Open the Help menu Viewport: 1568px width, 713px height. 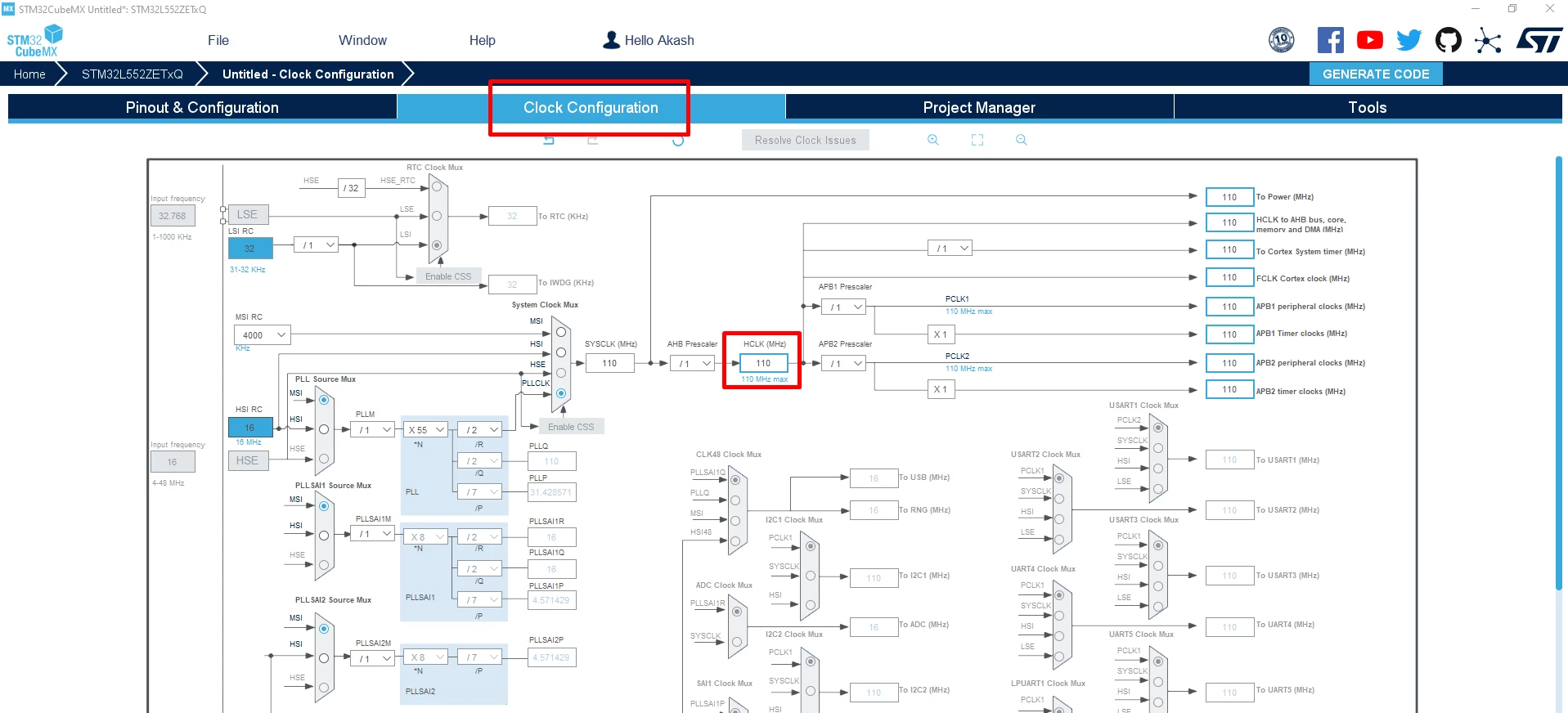pyautogui.click(x=483, y=40)
